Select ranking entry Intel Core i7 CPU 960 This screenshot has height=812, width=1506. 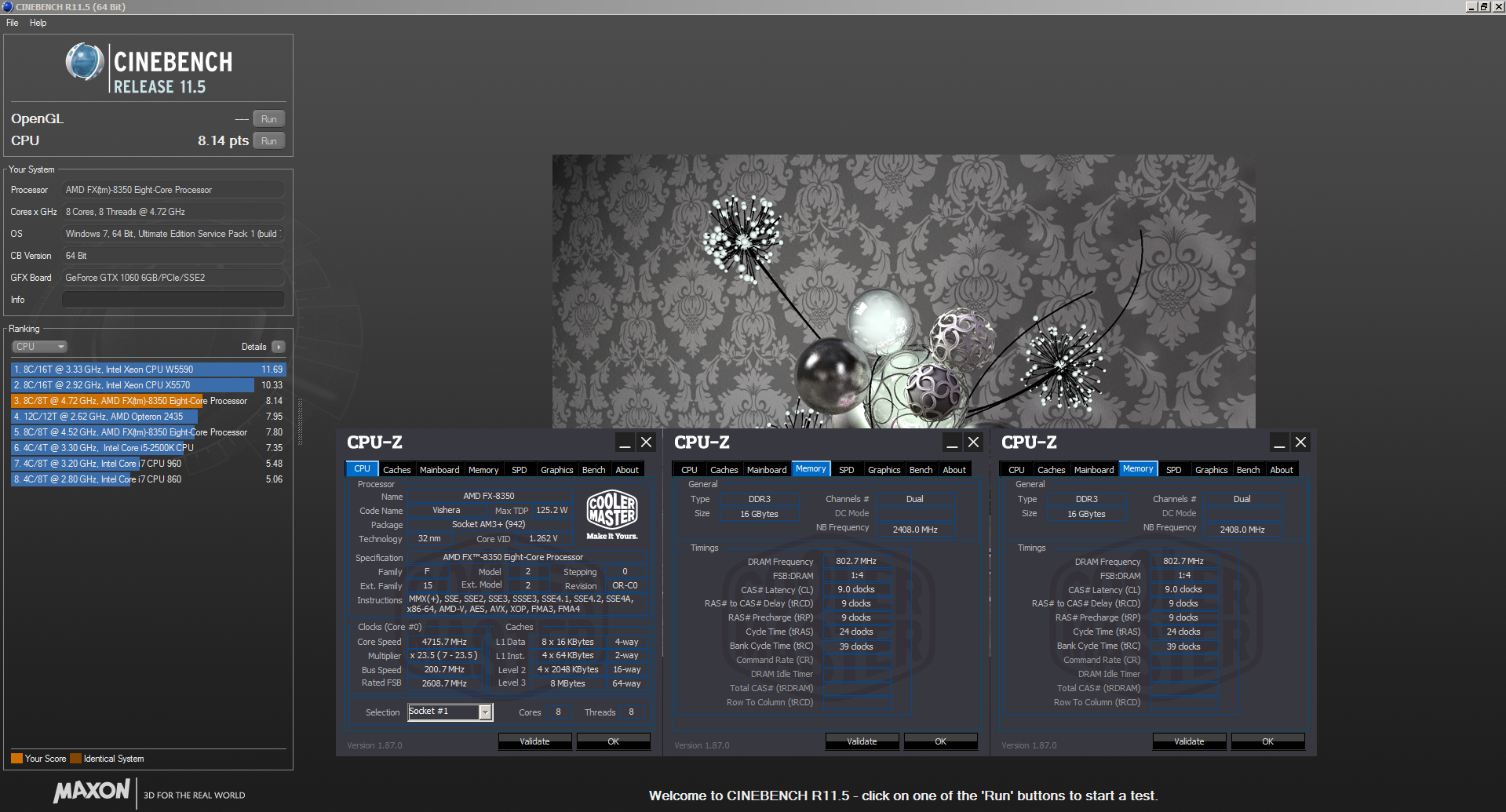tap(148, 464)
